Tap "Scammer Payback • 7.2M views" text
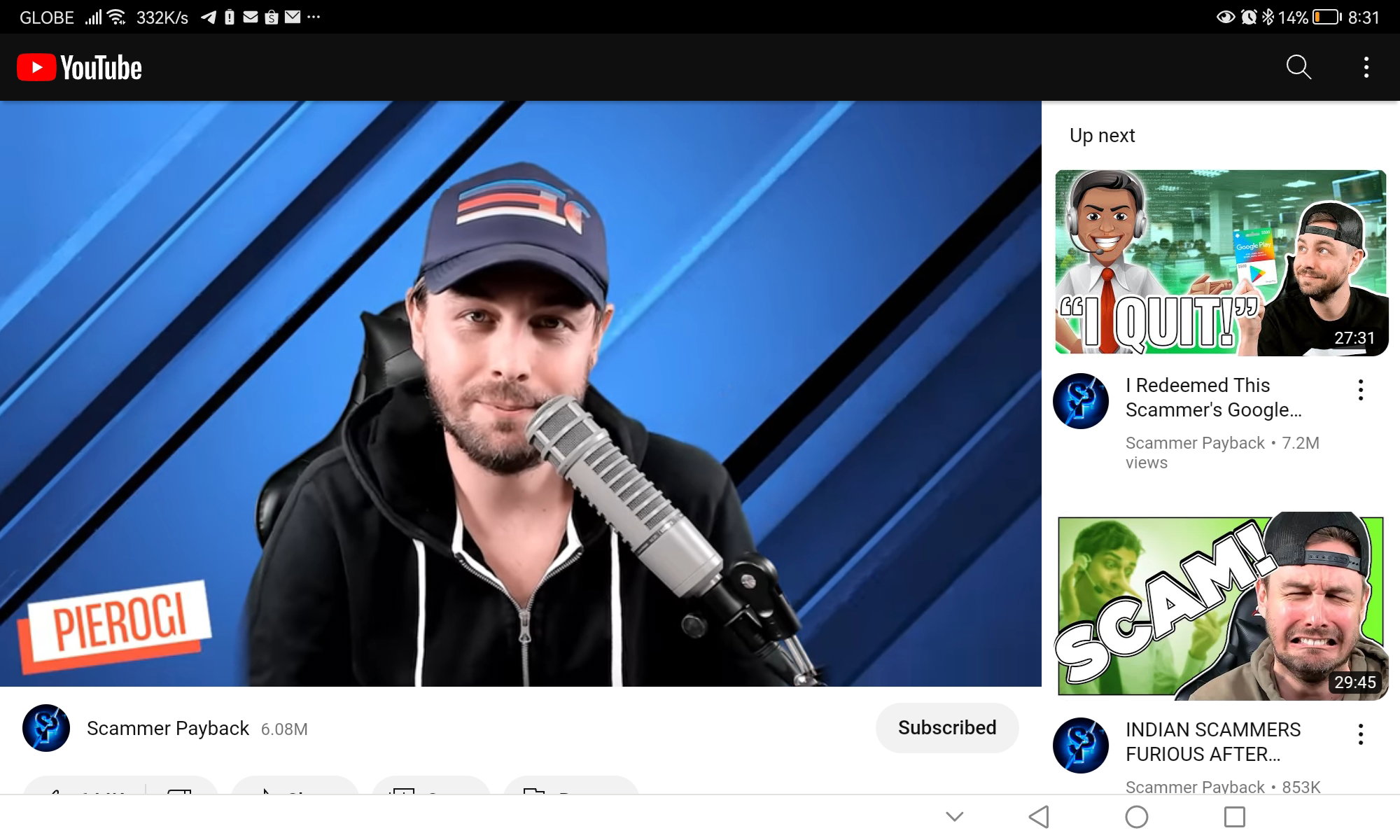This screenshot has width=1400, height=840. [x=1222, y=452]
